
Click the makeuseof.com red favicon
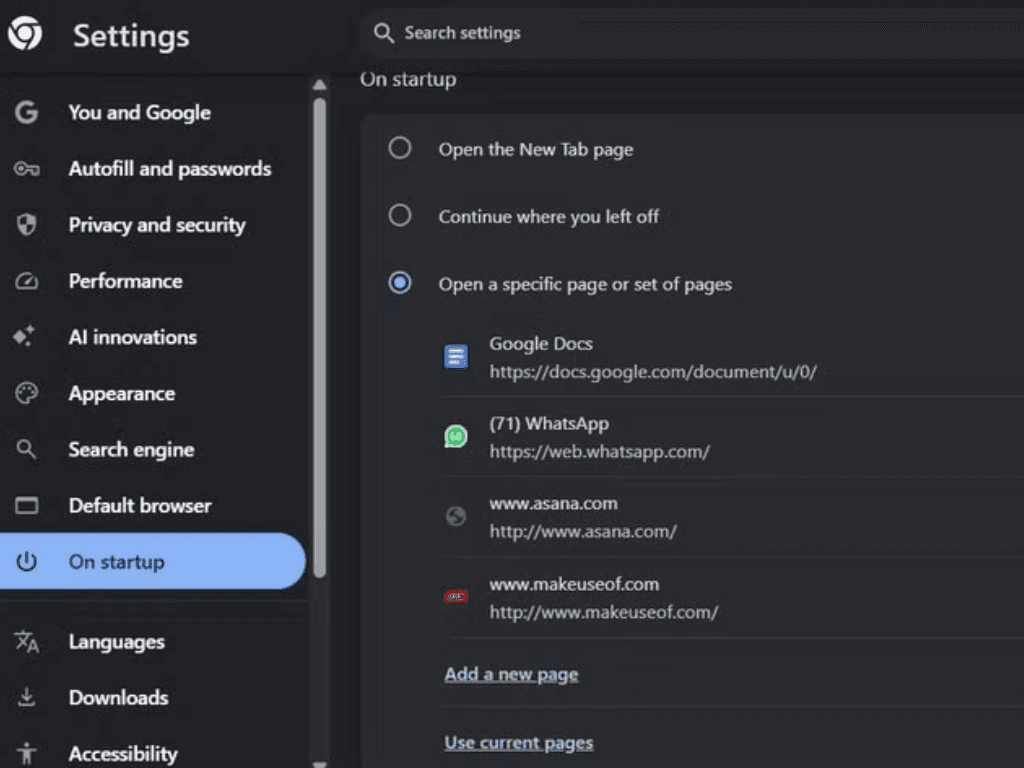(456, 597)
